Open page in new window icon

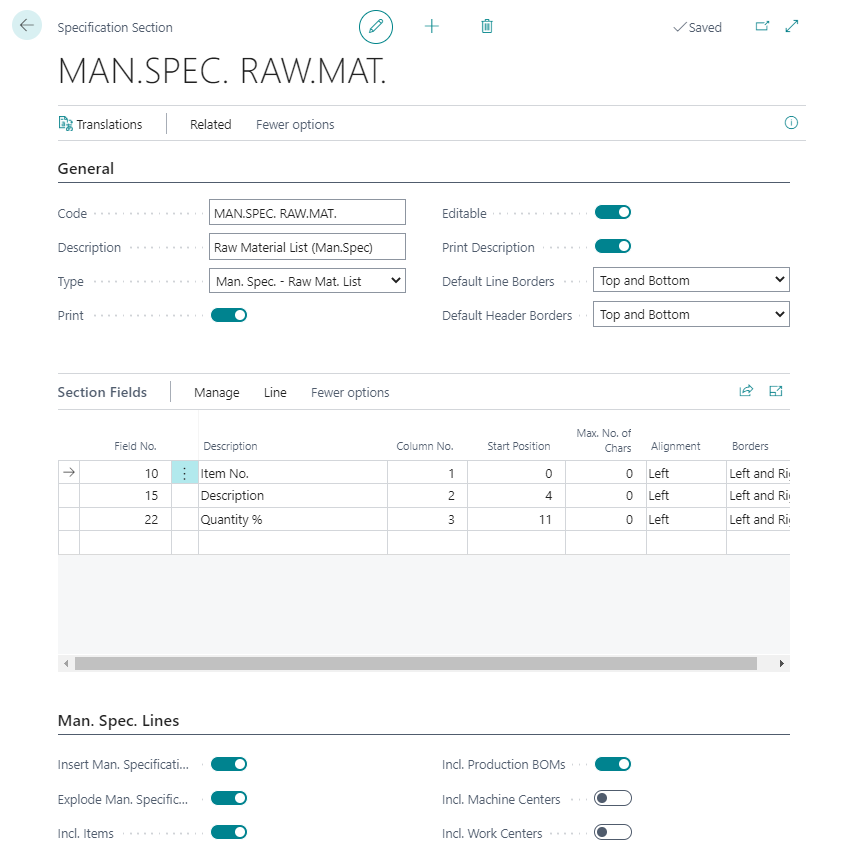pos(762,26)
